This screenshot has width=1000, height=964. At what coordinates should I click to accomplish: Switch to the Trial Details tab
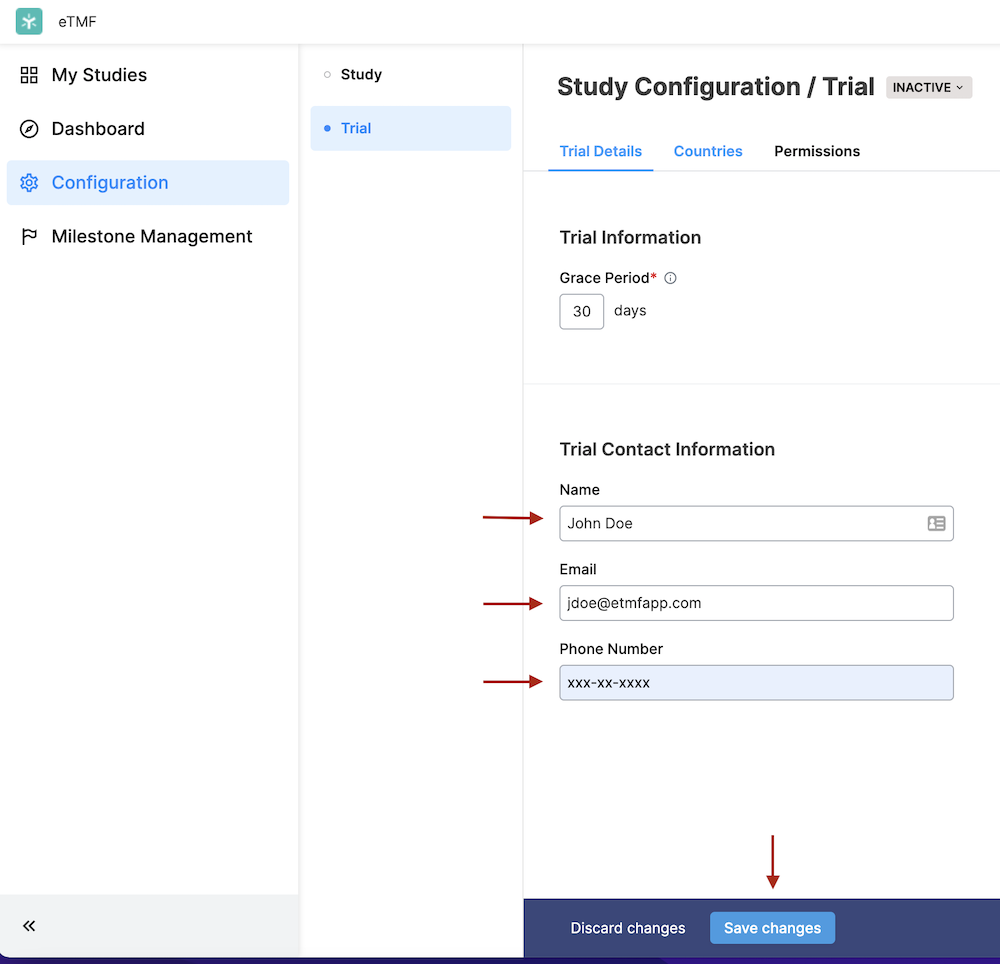(600, 152)
